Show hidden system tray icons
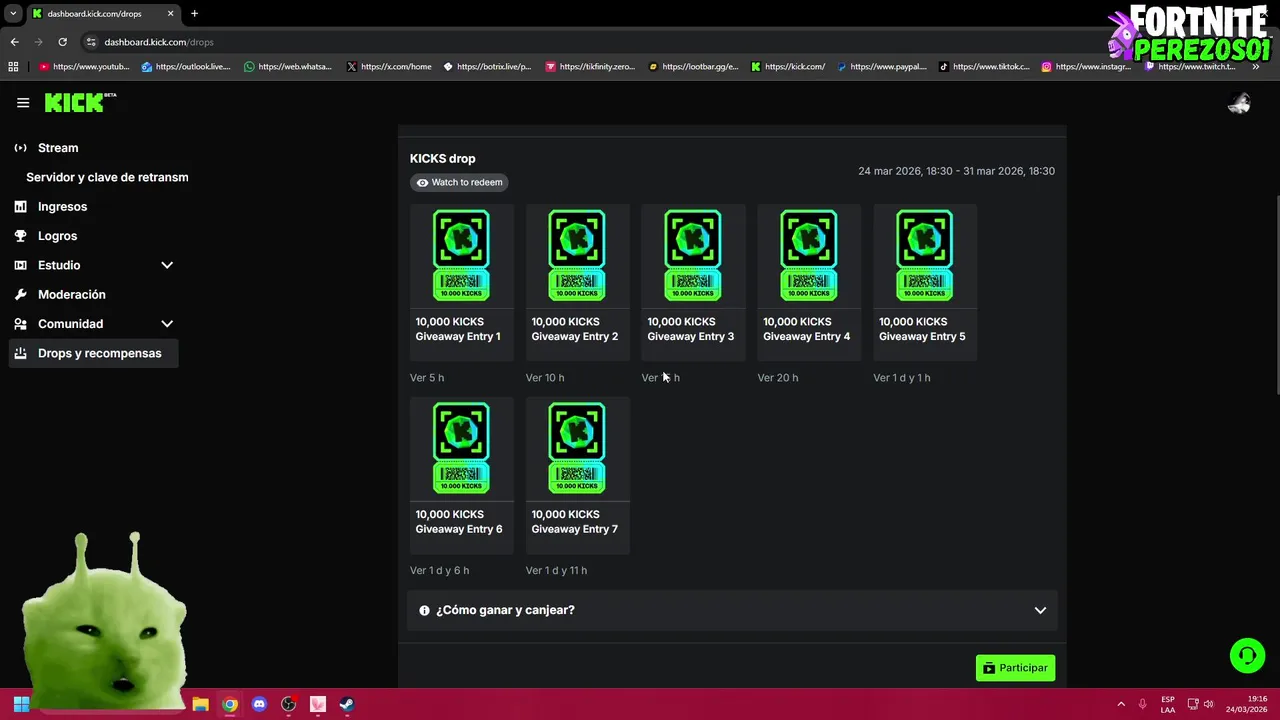Screen dimensions: 1280x720 [1121, 704]
